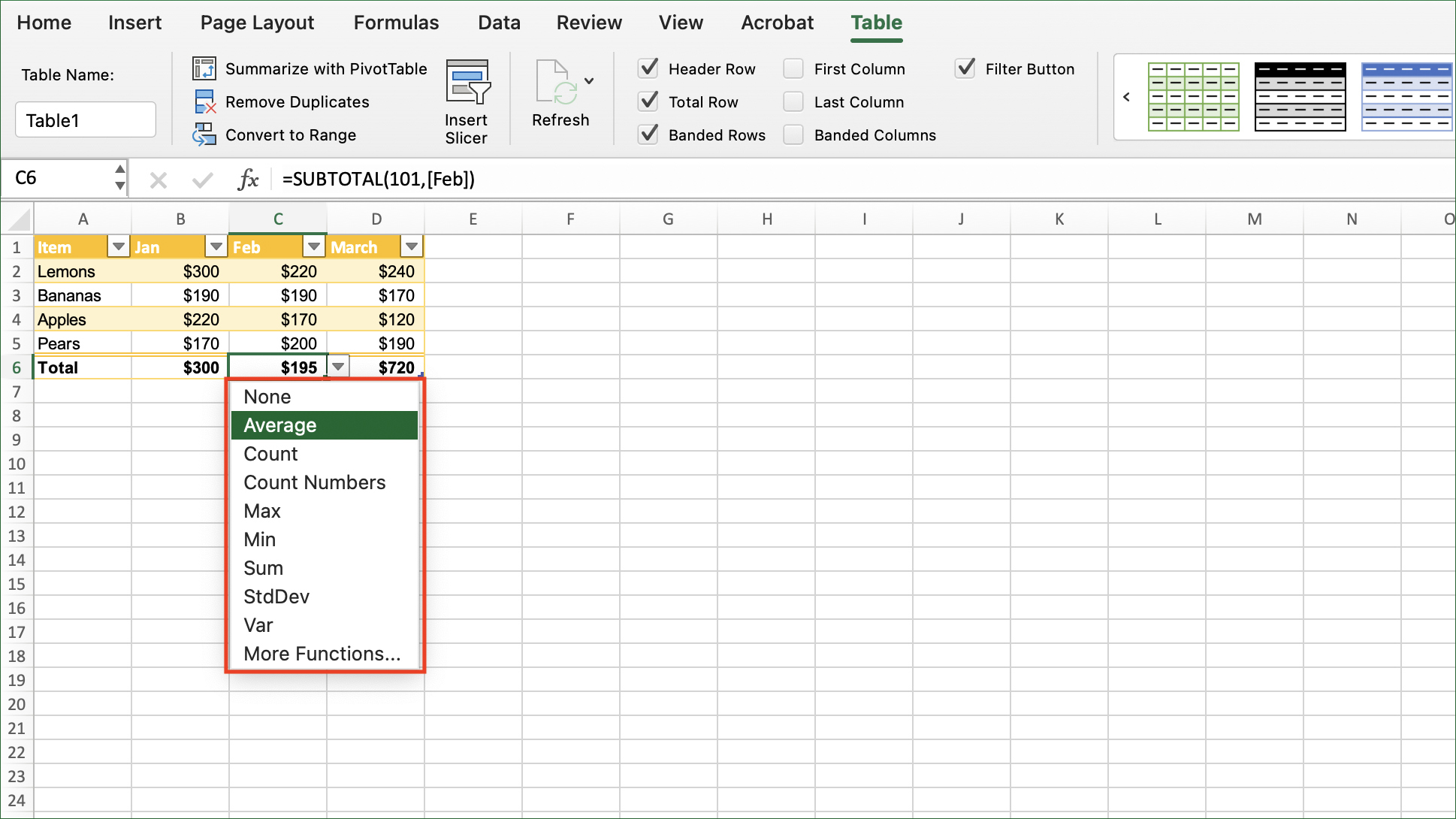Click the enter checkmark icon in formula bar

pos(202,180)
